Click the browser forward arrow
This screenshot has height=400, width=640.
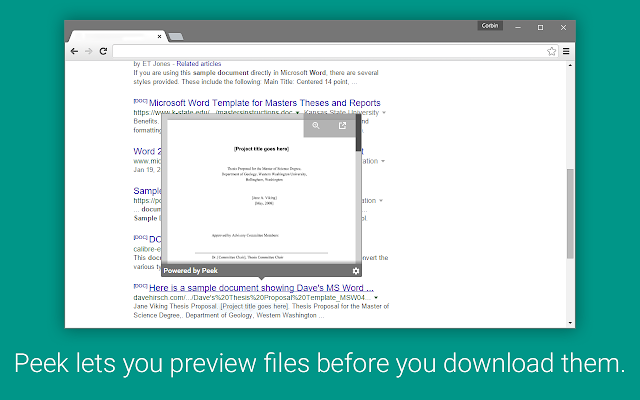coord(89,51)
